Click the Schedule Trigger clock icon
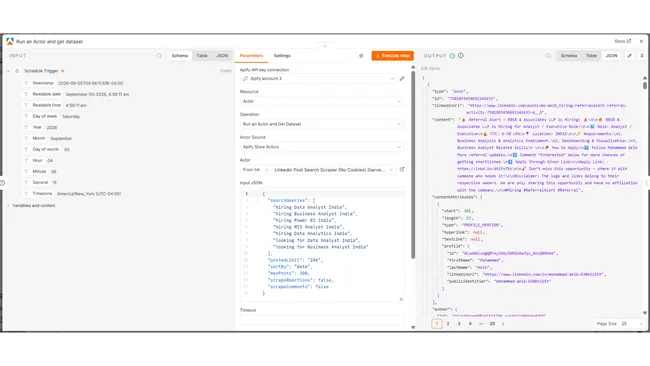The width and height of the screenshot is (650, 366). click(17, 71)
